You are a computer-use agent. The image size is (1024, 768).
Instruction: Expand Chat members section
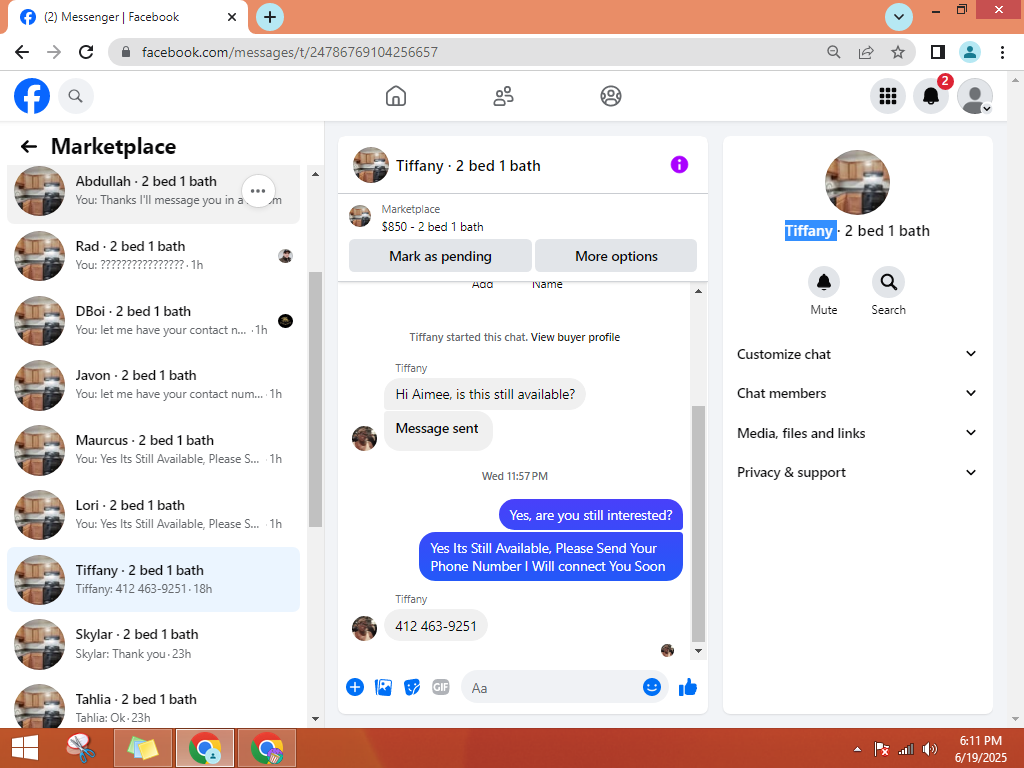[857, 393]
